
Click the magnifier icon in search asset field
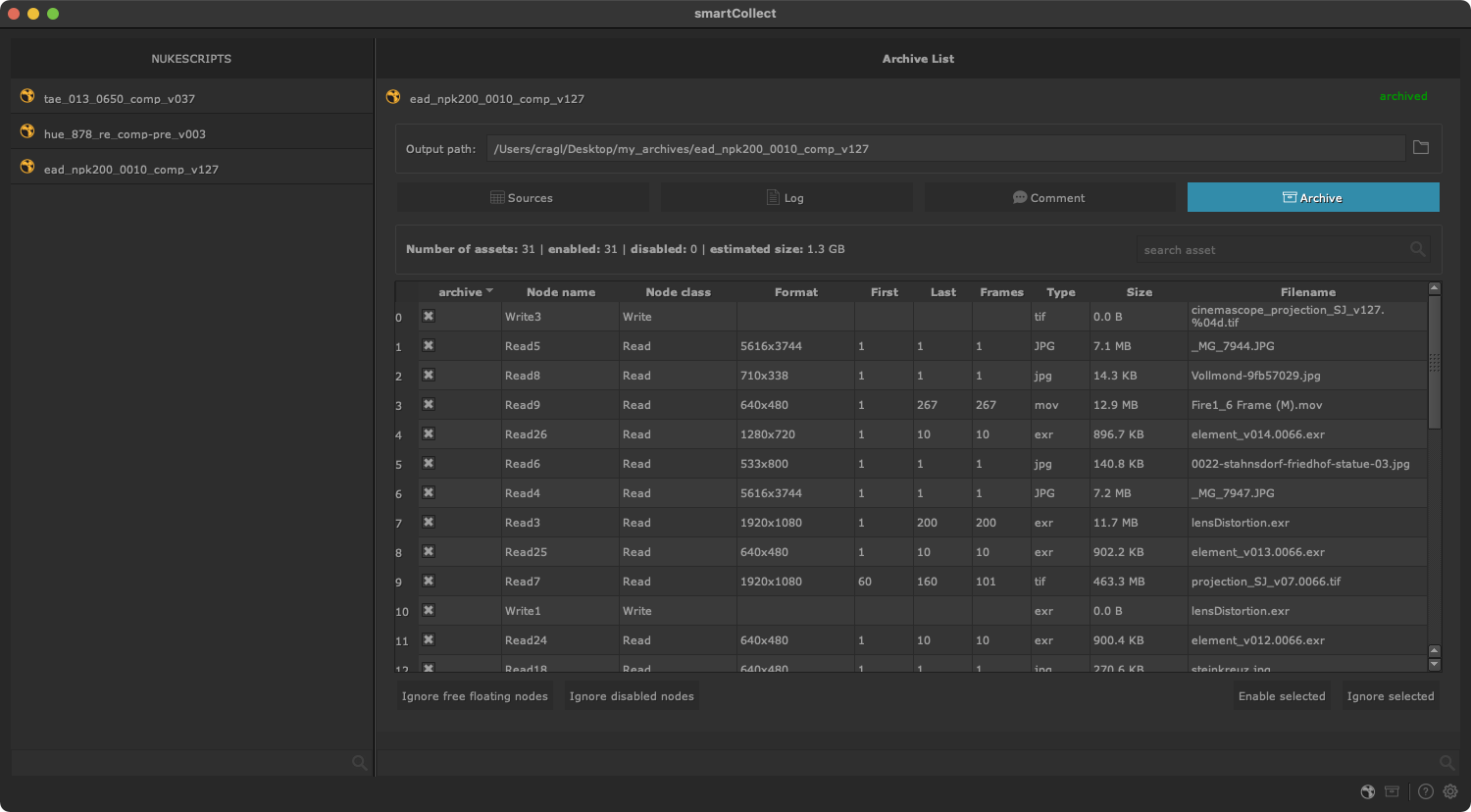1417,249
